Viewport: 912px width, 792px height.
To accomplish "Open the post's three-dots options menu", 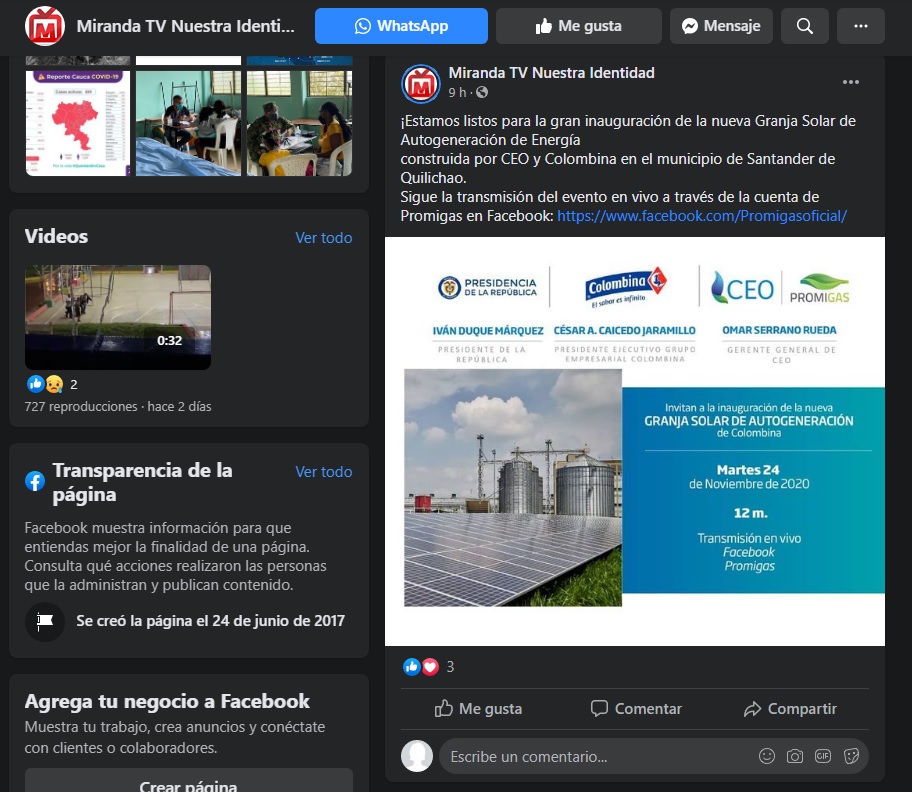I will click(851, 82).
